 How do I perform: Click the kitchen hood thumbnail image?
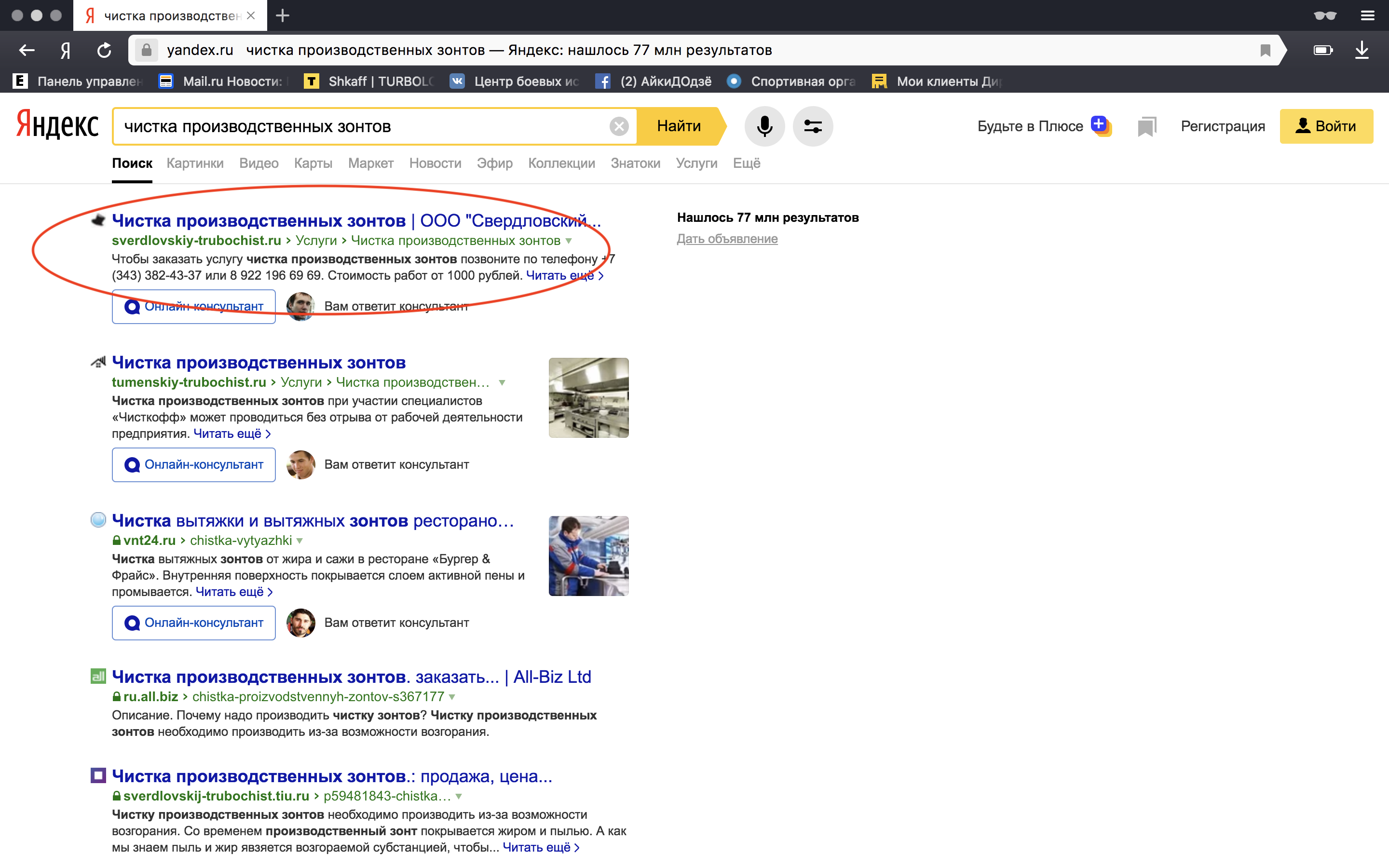pyautogui.click(x=588, y=398)
